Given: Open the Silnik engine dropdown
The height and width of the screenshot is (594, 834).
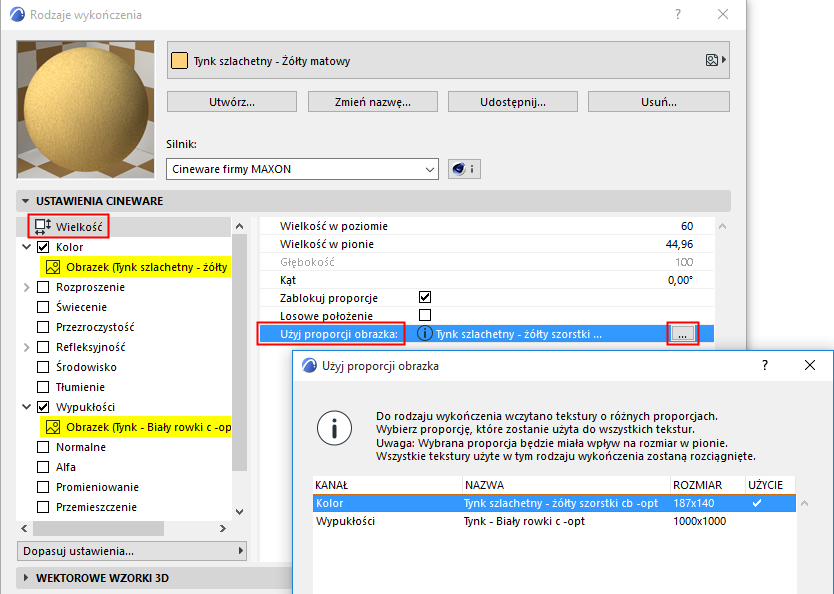Looking at the screenshot, I should (x=302, y=169).
